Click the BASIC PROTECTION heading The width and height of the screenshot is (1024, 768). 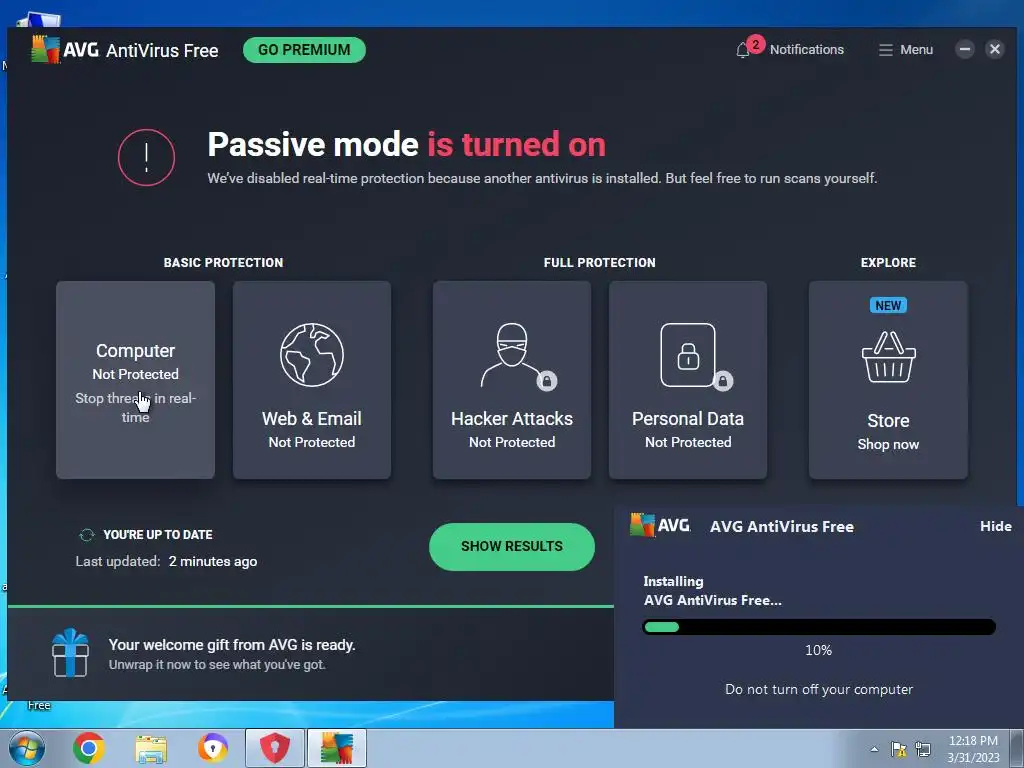[x=223, y=263]
